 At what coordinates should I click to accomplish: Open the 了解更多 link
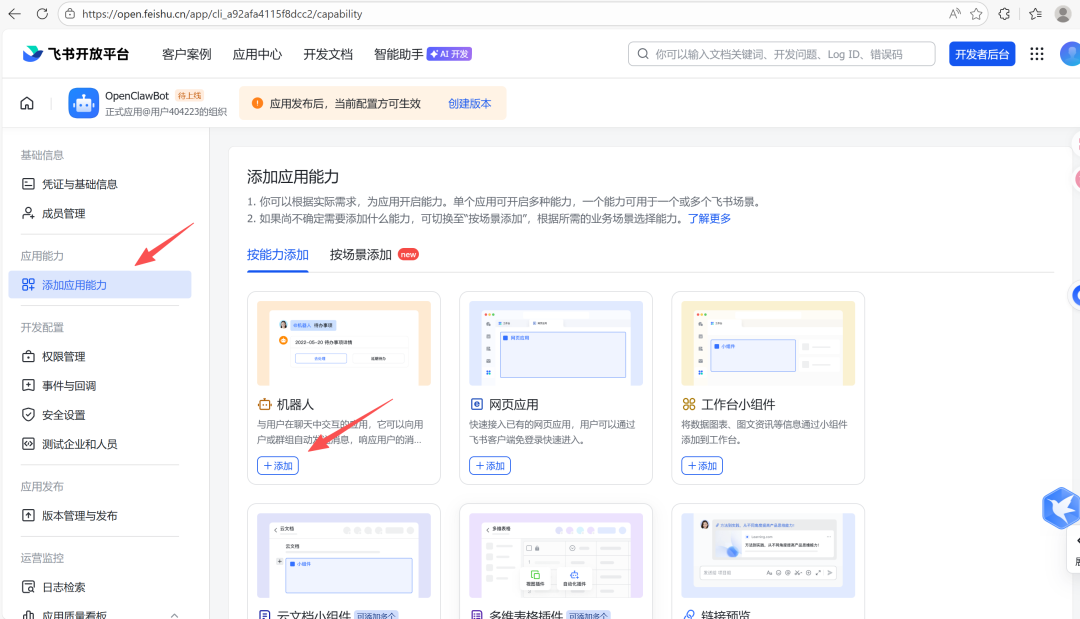point(709,218)
